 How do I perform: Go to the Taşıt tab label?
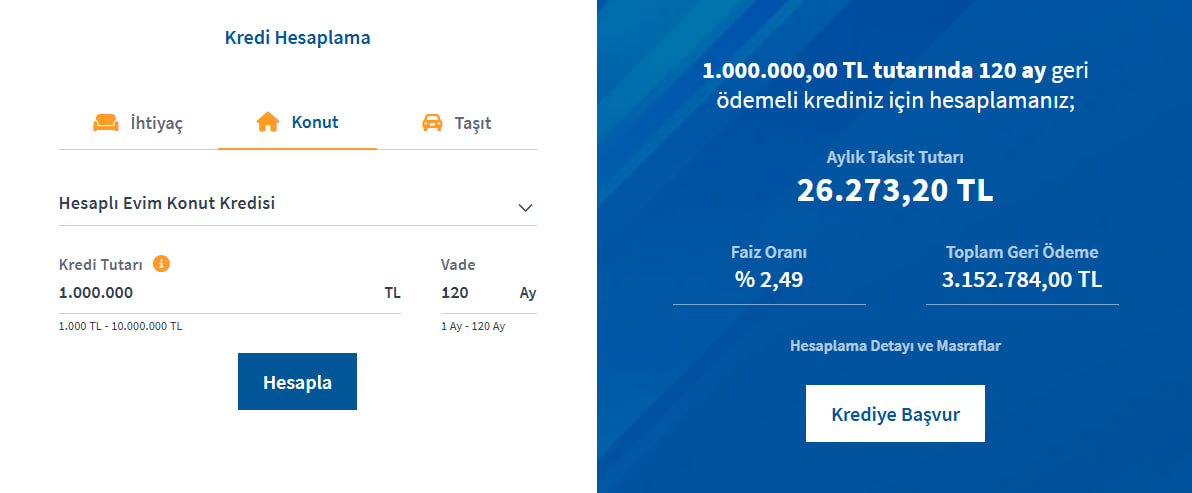[473, 124]
